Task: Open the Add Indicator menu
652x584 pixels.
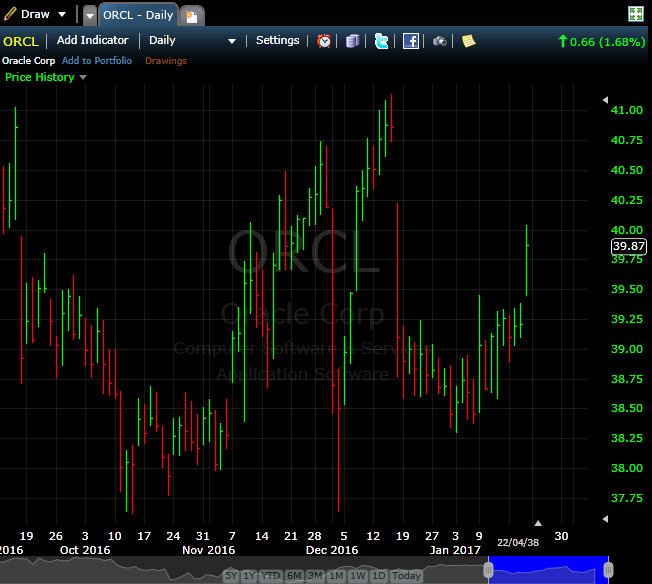Action: 92,40
